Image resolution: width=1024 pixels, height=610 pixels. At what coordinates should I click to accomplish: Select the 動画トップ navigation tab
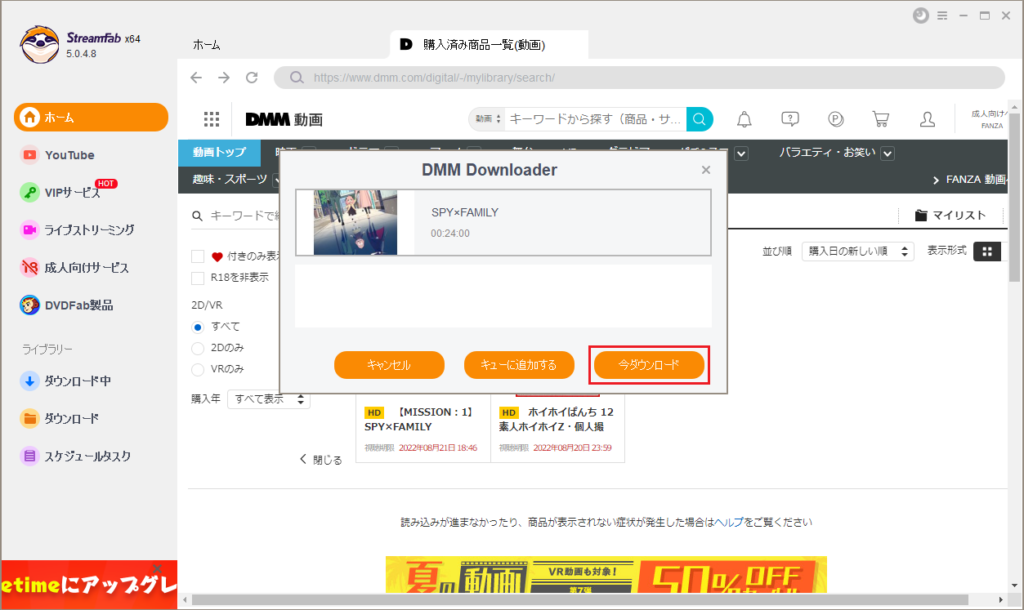click(219, 152)
